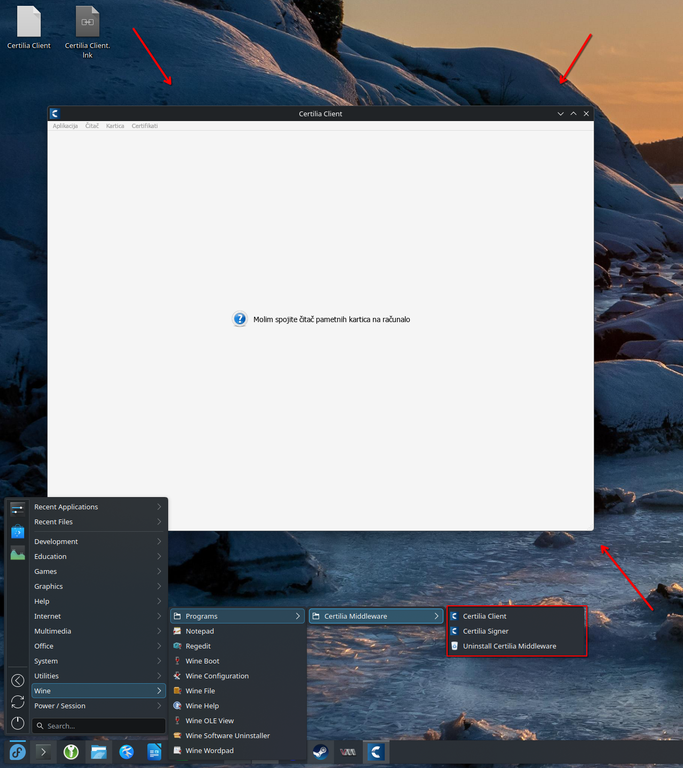Click the launcher Search field
The height and width of the screenshot is (768, 683).
[x=98, y=726]
